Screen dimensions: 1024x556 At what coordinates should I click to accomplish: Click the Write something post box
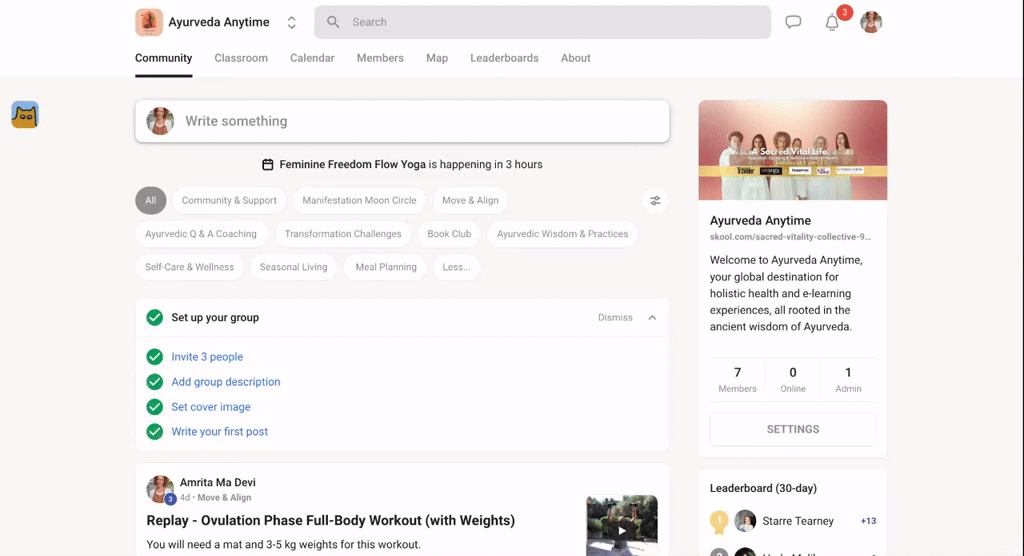coord(402,121)
